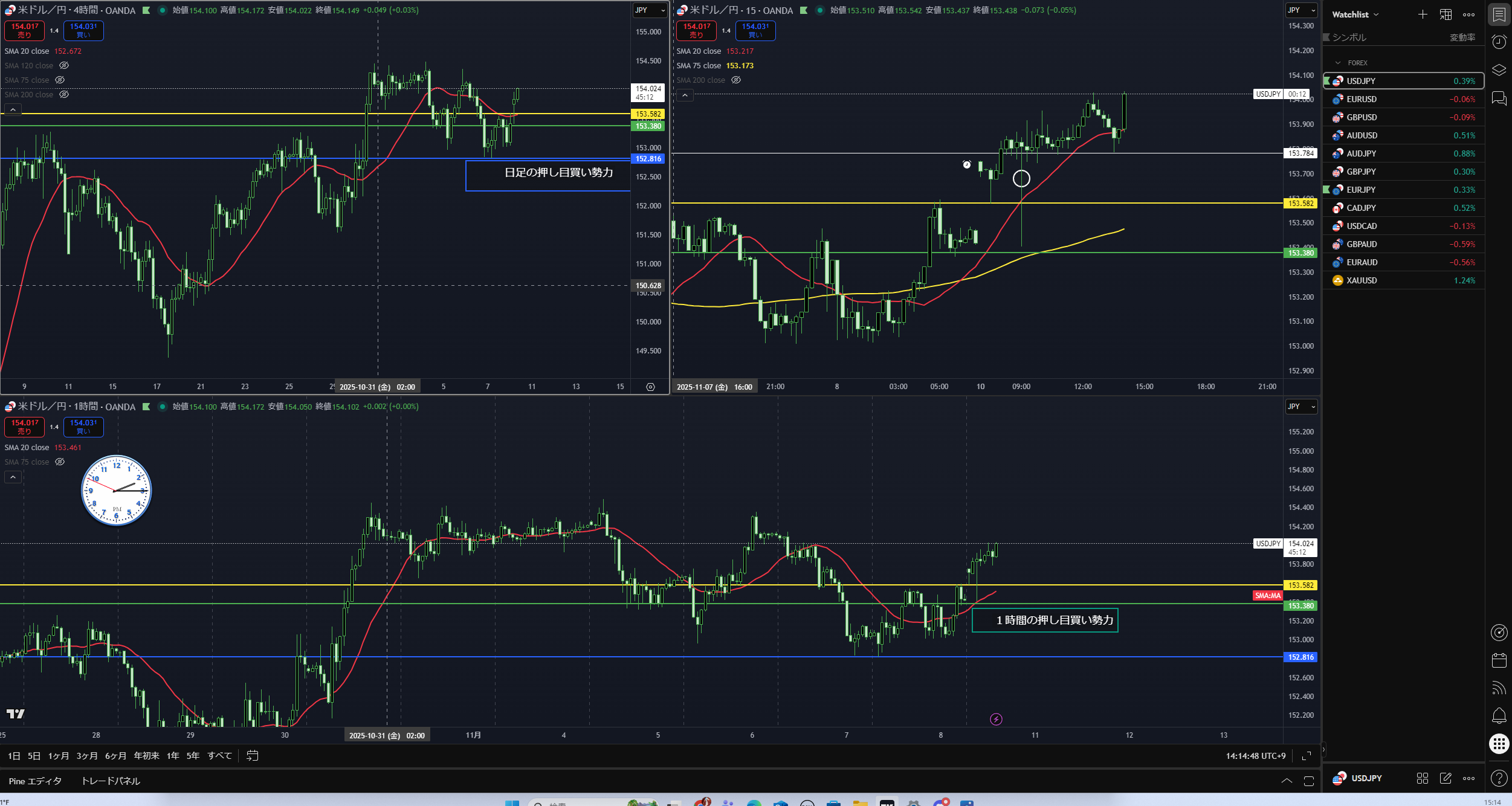1512x806 pixels.
Task: Open the Alerts alarm clock panel
Action: click(x=1499, y=42)
